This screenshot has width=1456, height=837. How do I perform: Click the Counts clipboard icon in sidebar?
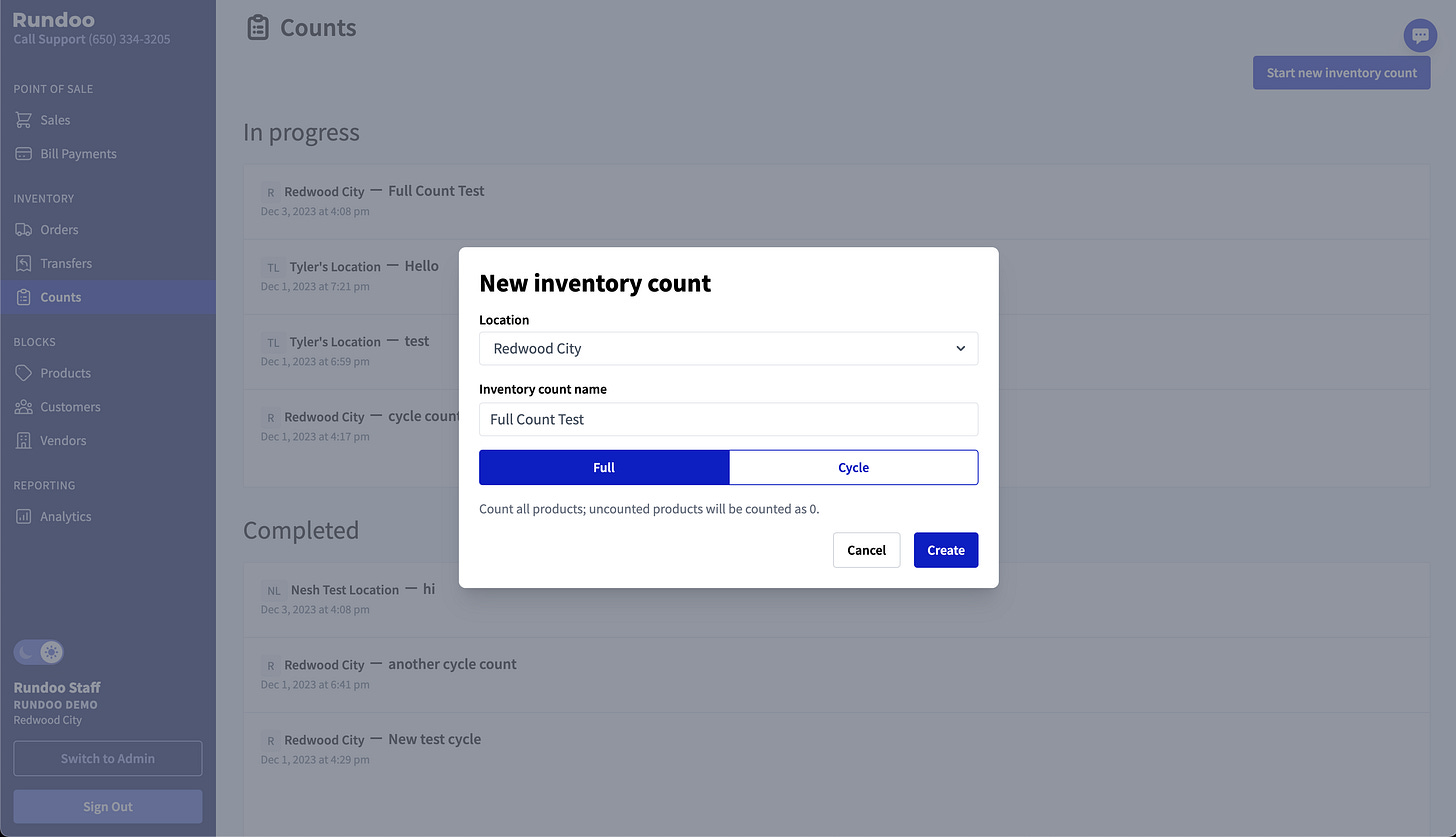(x=23, y=298)
